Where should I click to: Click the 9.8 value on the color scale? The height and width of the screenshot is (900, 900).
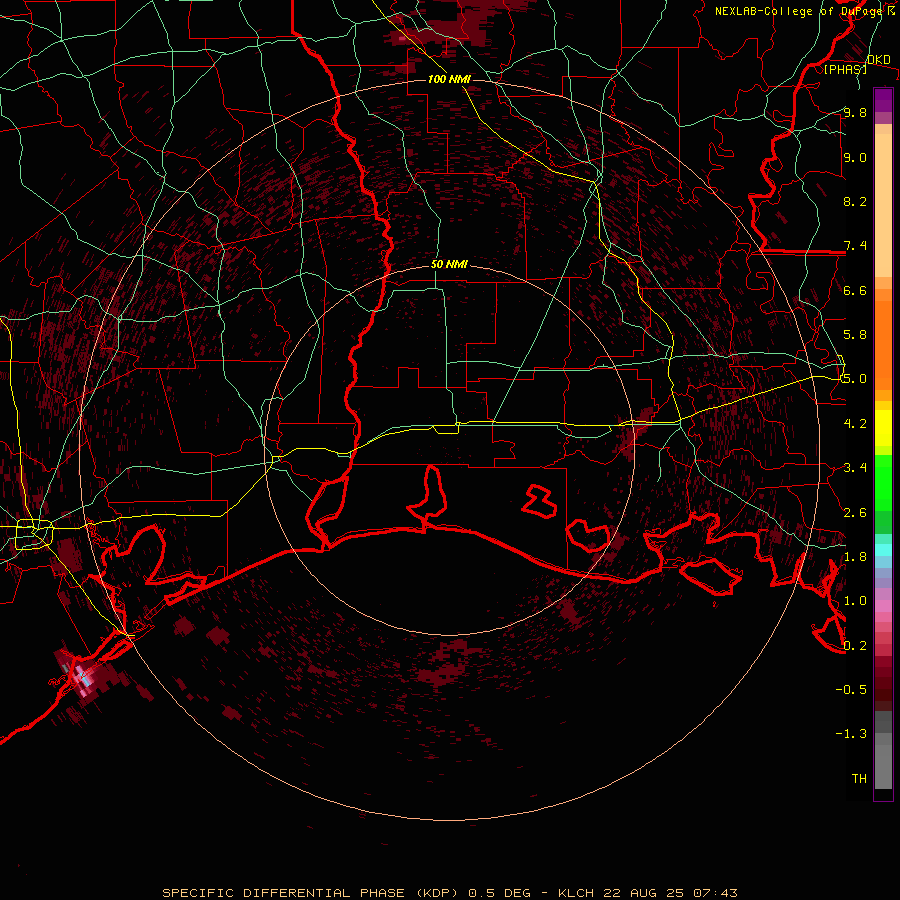pyautogui.click(x=855, y=112)
